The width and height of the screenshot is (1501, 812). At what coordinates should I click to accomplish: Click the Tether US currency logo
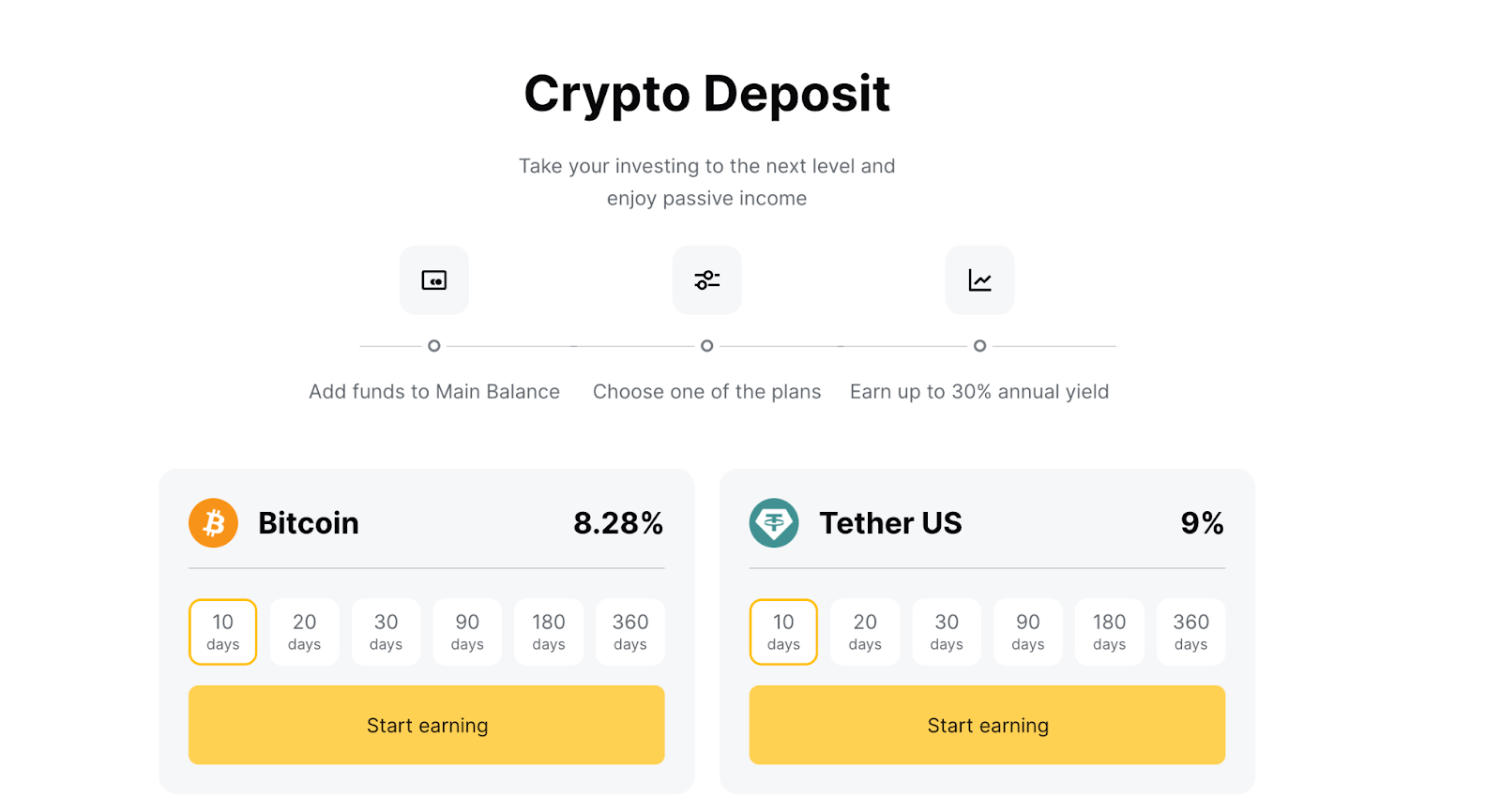(x=773, y=522)
